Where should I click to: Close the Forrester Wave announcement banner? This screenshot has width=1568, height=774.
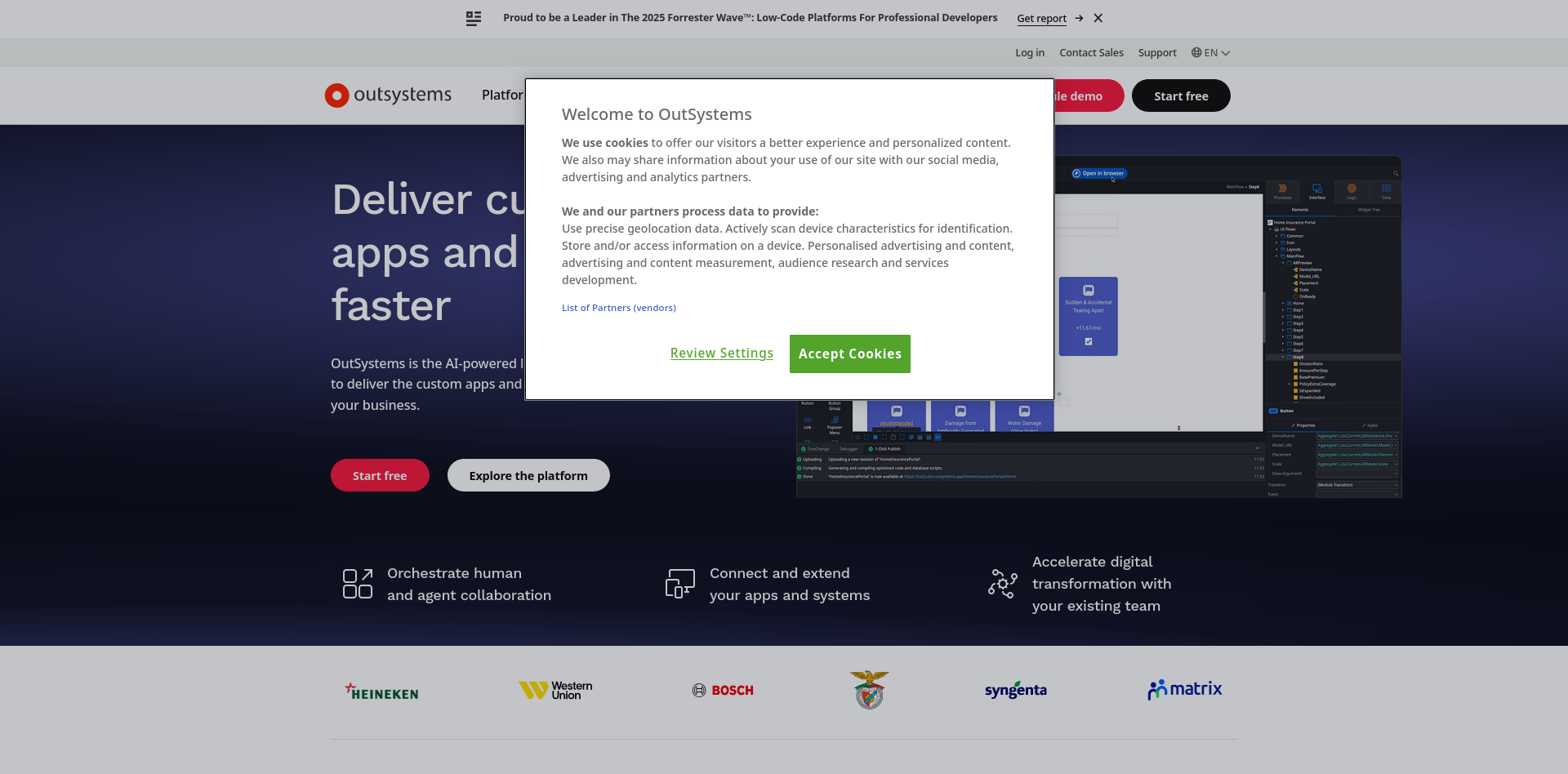point(1098,18)
